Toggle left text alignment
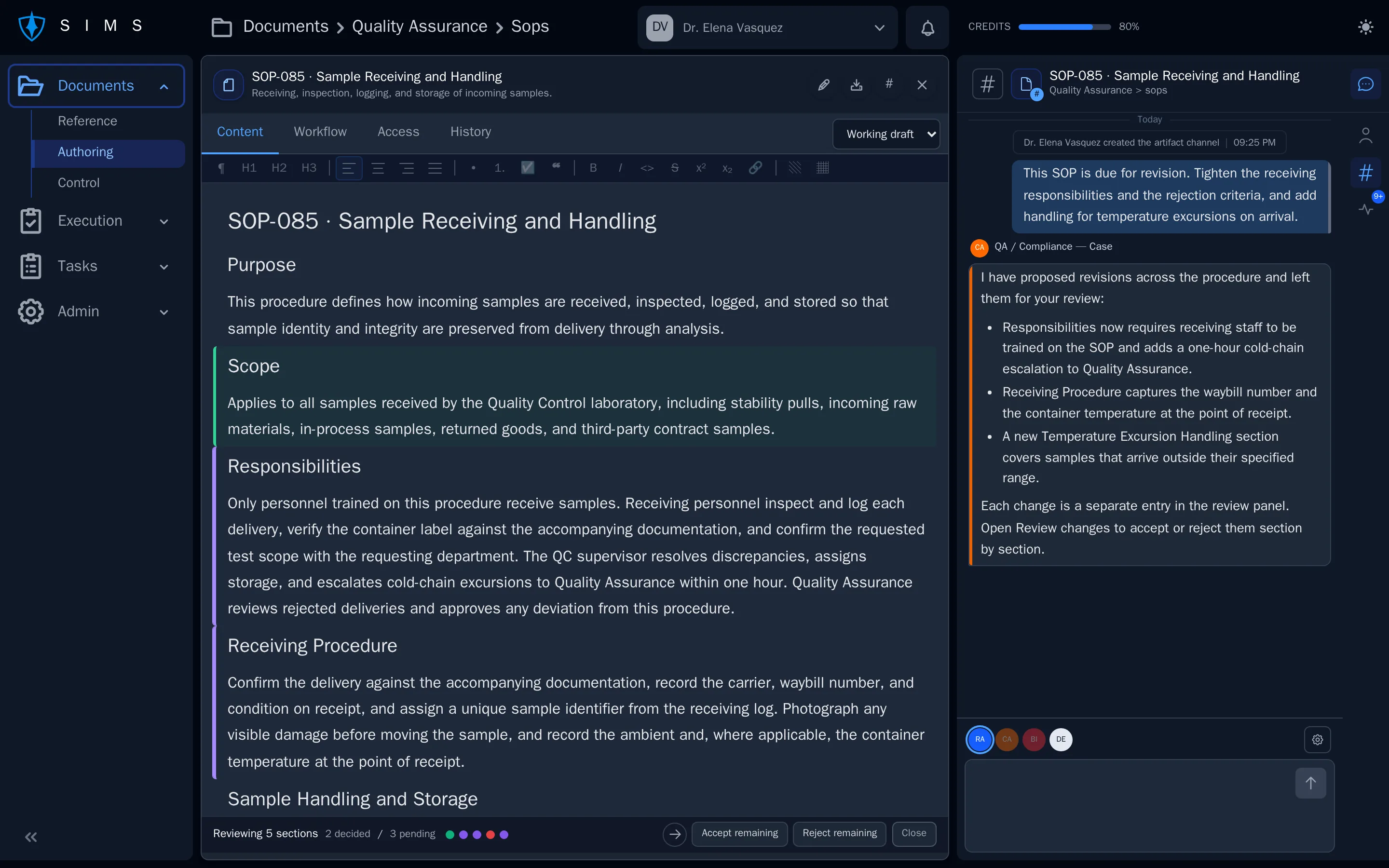Screen dimensions: 1389x868 tap(348, 168)
